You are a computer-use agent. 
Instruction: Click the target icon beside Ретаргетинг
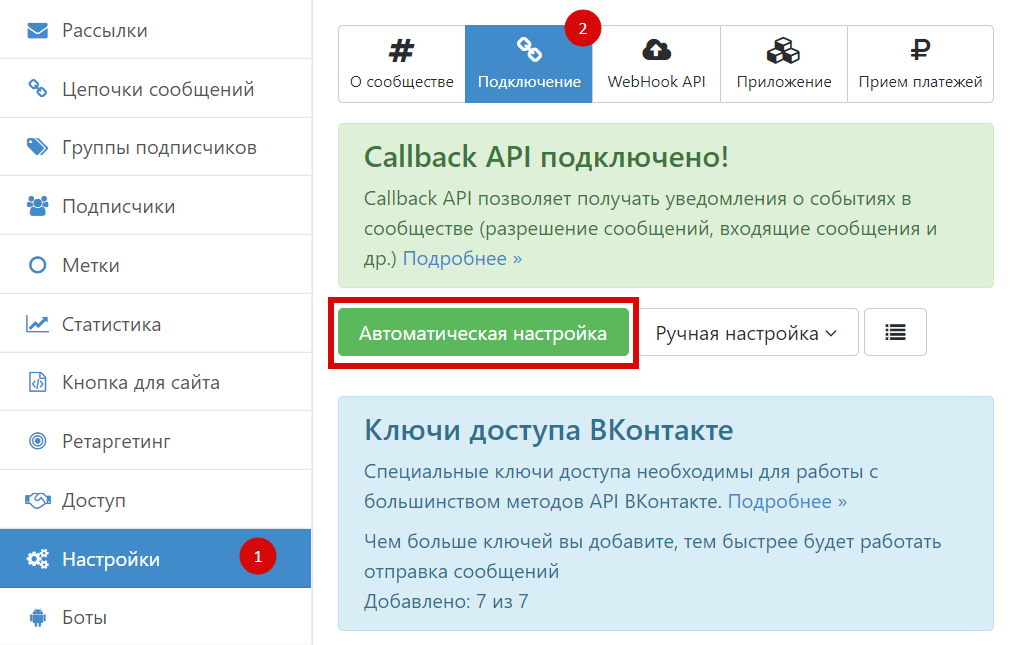[38, 441]
